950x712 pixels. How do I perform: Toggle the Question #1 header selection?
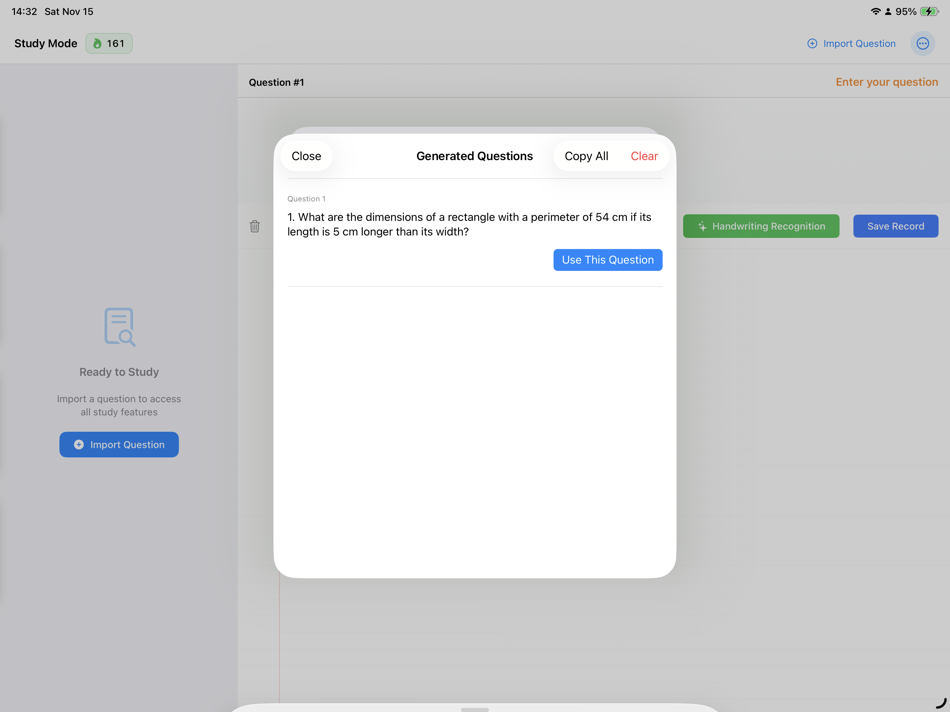pos(277,82)
